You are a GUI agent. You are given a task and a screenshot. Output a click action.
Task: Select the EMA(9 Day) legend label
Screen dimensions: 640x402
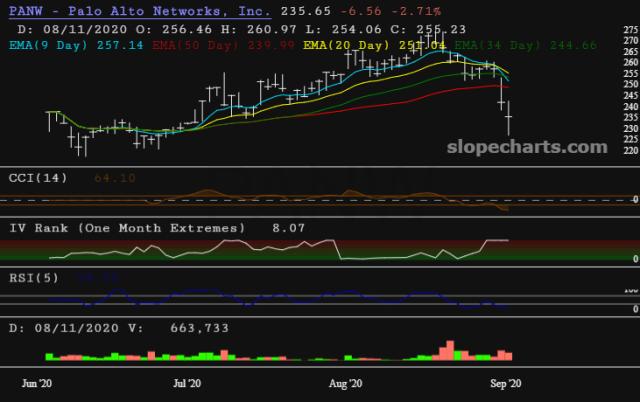(x=48, y=48)
